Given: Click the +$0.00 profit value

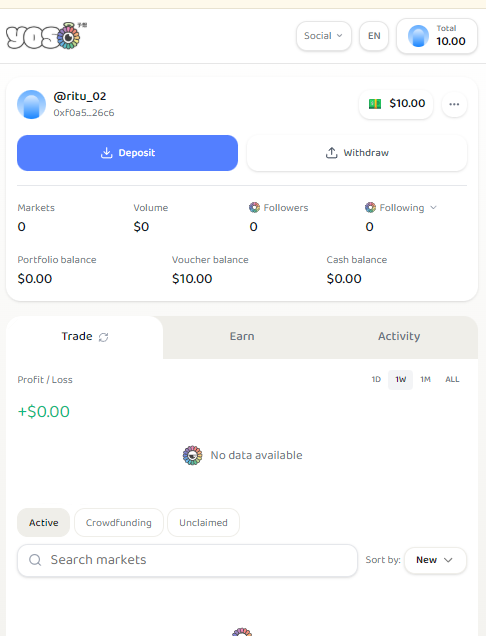Looking at the screenshot, I should (43, 412).
